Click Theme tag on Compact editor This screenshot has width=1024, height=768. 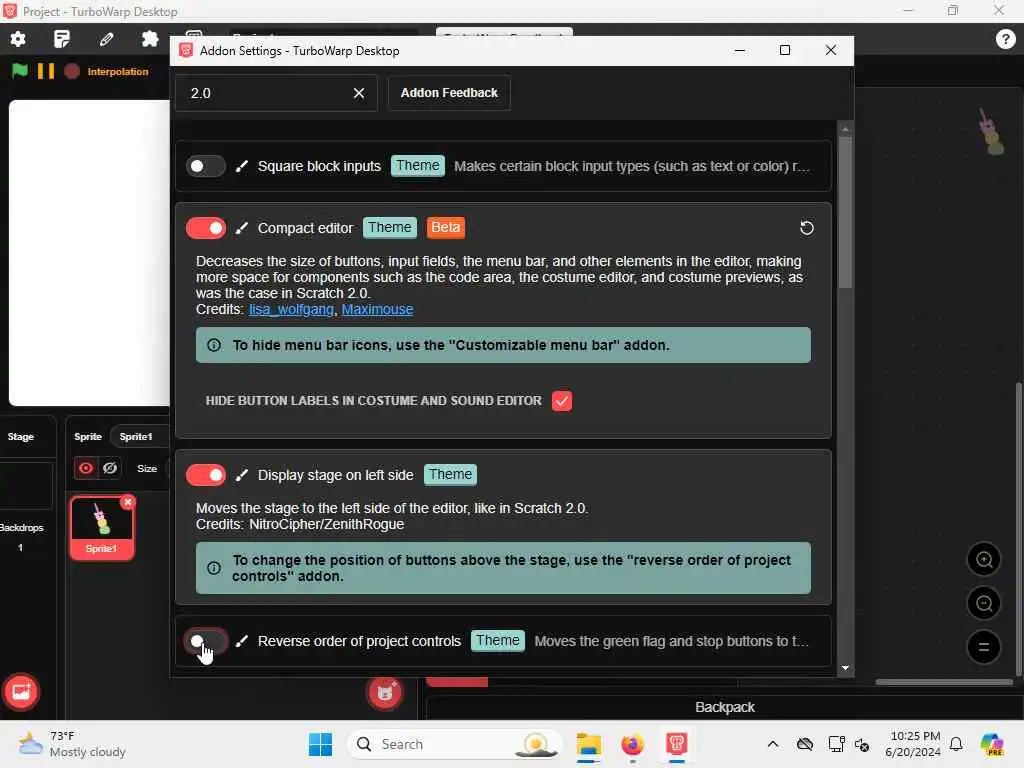(x=390, y=227)
